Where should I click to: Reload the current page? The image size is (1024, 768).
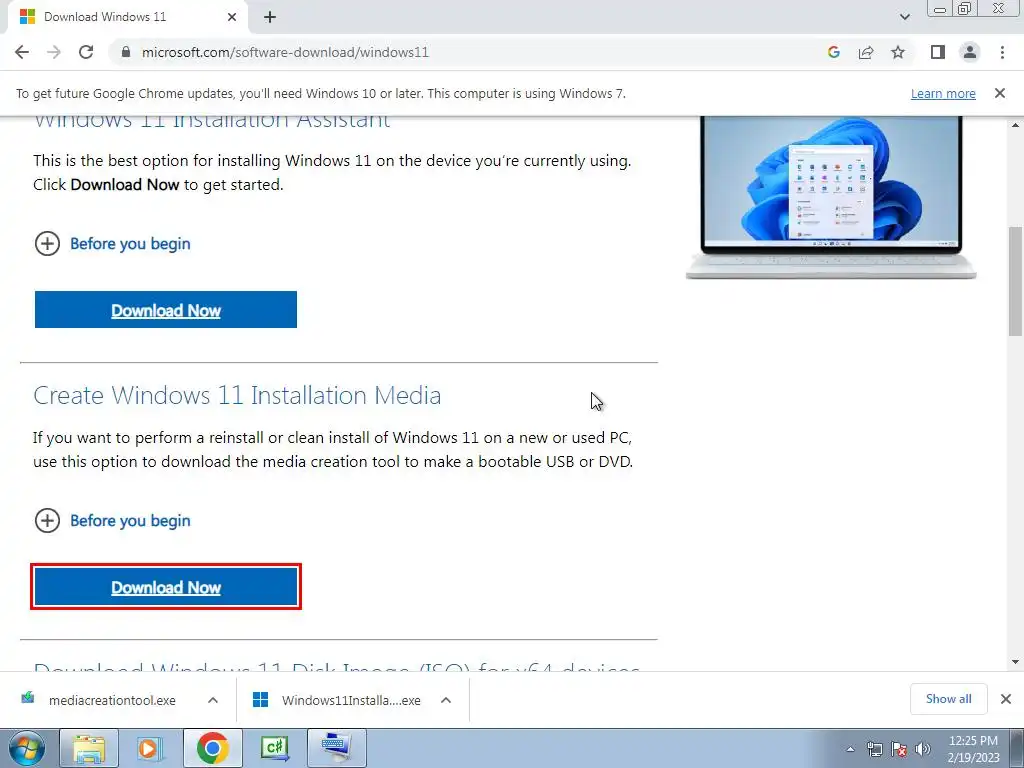pos(86,52)
